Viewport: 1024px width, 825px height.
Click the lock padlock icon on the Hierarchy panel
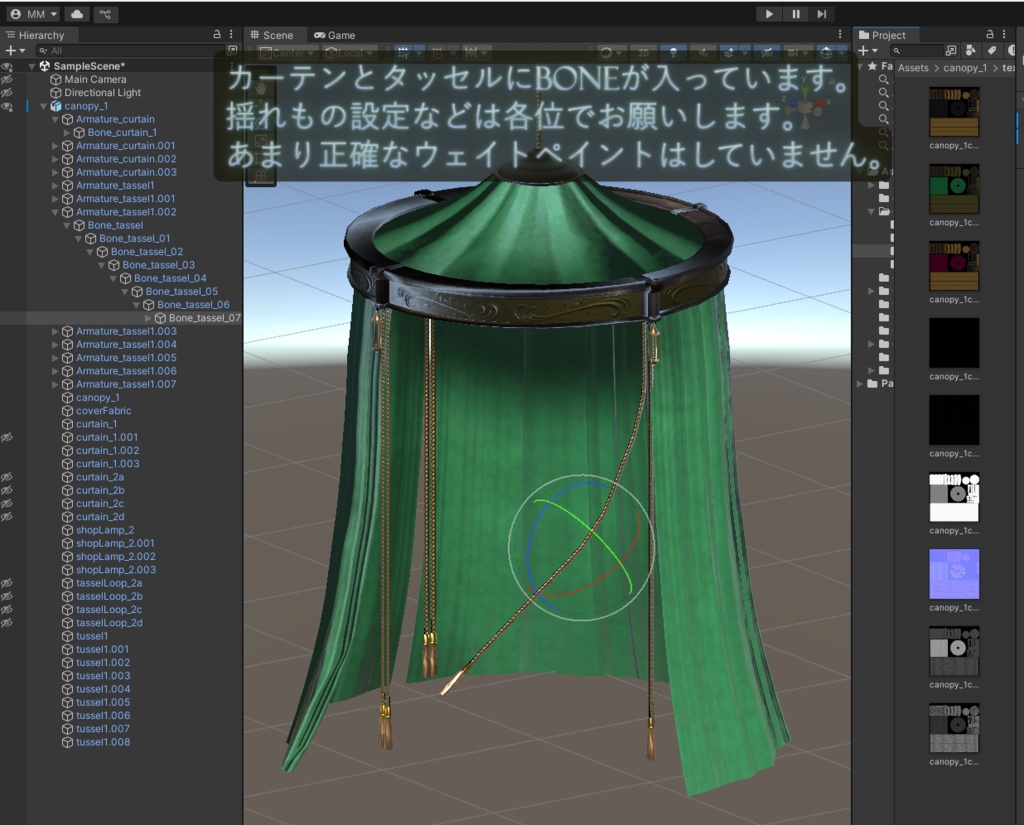(216, 35)
